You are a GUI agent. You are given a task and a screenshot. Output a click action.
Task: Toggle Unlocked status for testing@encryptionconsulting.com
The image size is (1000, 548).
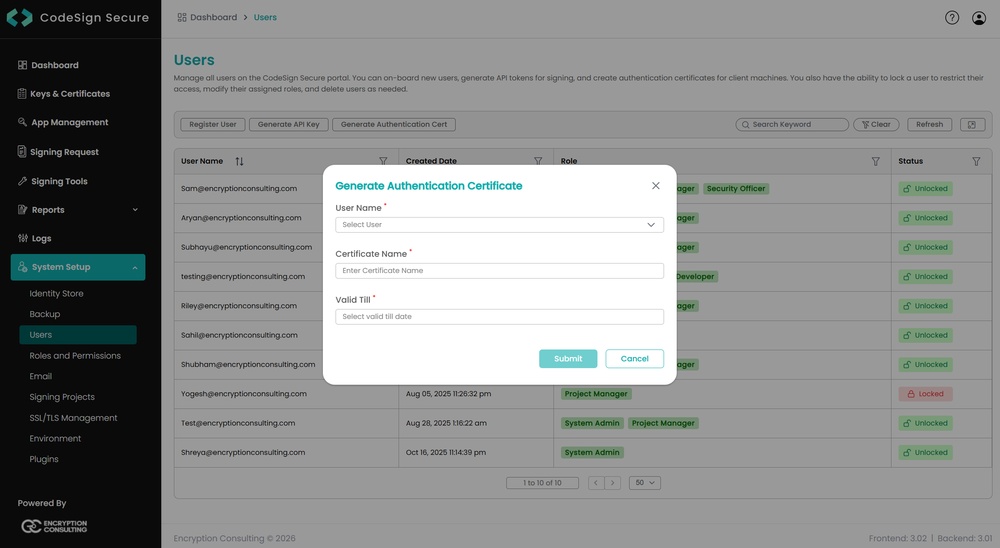tap(925, 277)
